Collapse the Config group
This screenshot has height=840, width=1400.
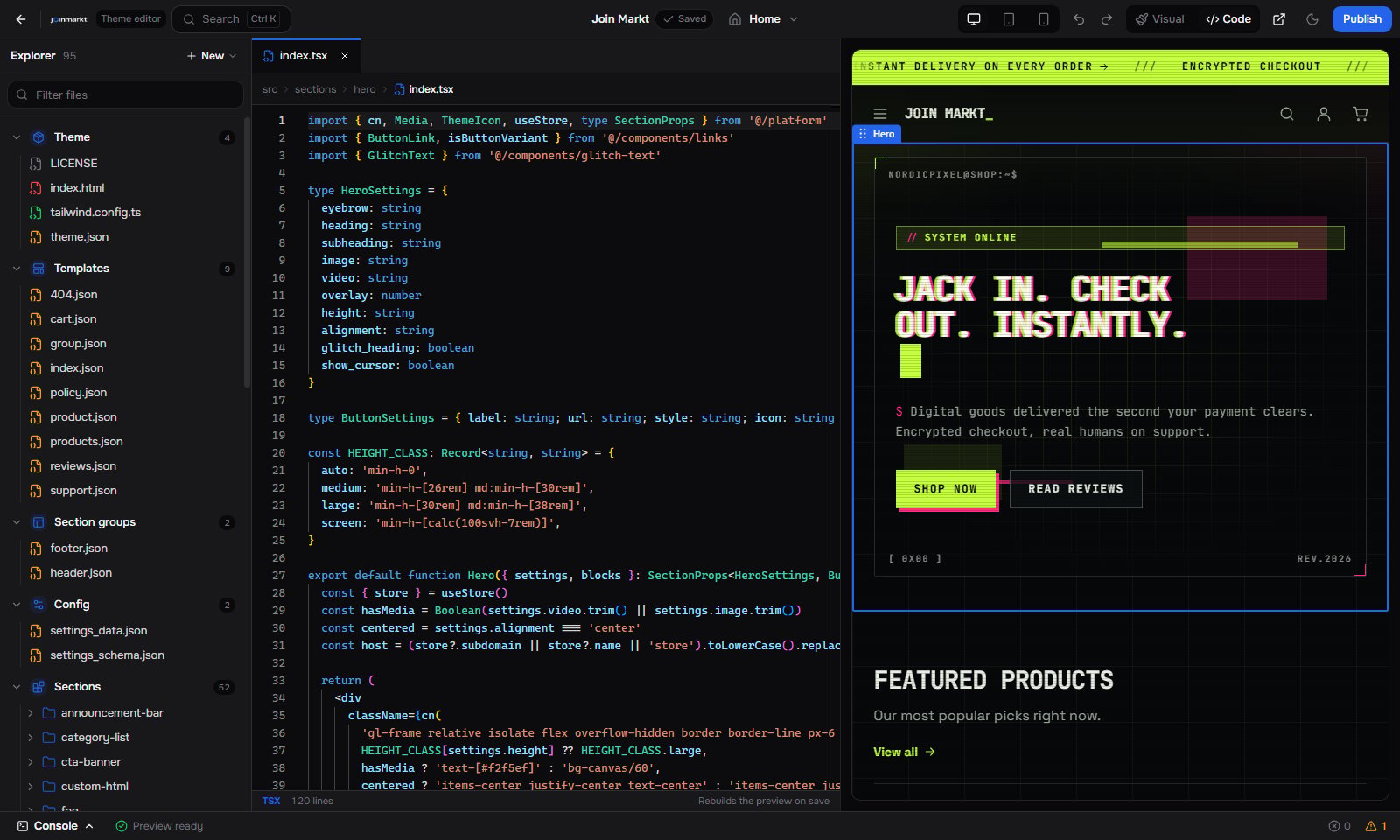click(x=17, y=605)
